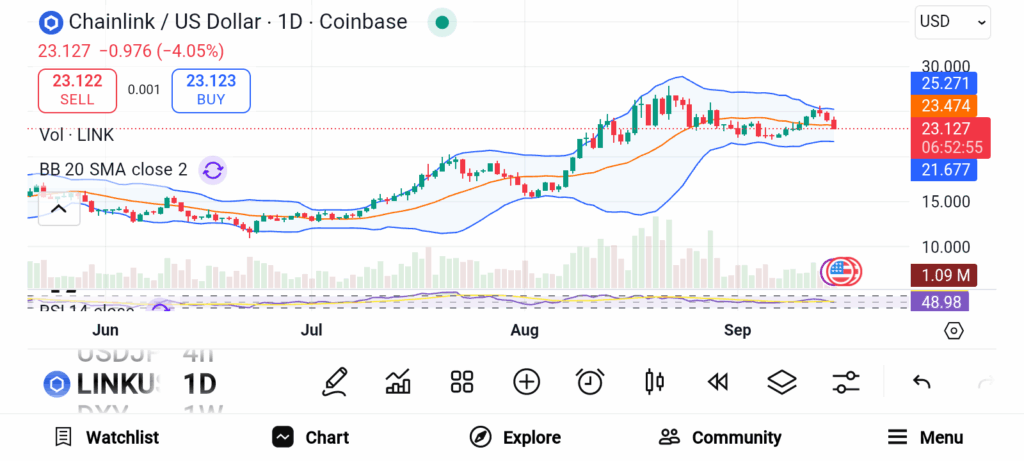Open the USD currency dropdown
The width and height of the screenshot is (1024, 461).
click(952, 21)
